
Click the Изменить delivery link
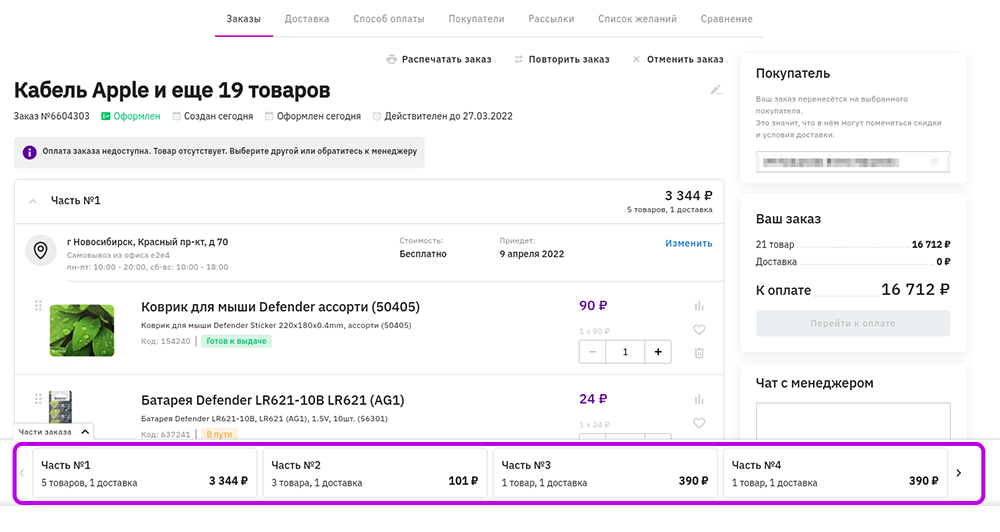coord(688,243)
